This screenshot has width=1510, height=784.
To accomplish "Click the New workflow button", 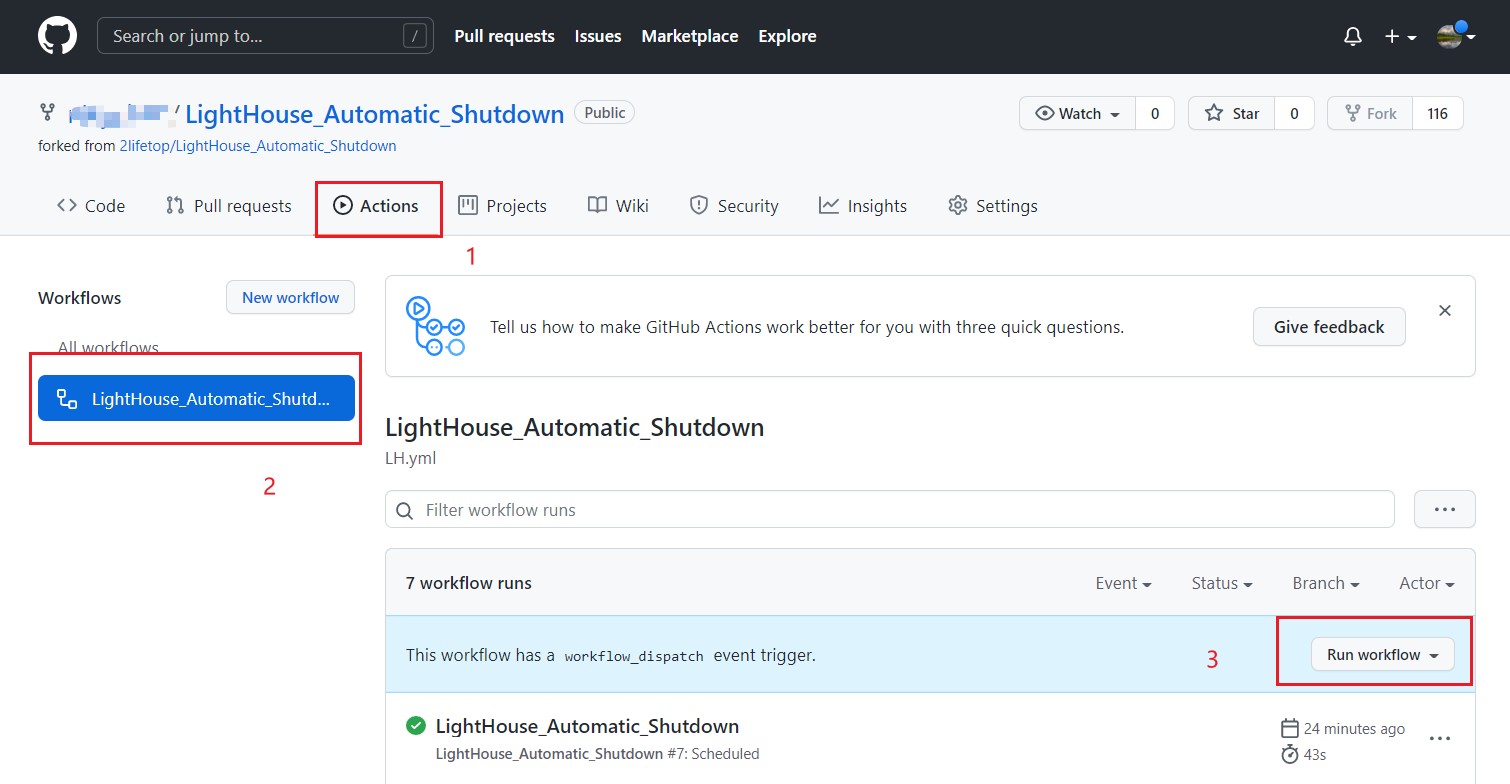I will coord(290,297).
